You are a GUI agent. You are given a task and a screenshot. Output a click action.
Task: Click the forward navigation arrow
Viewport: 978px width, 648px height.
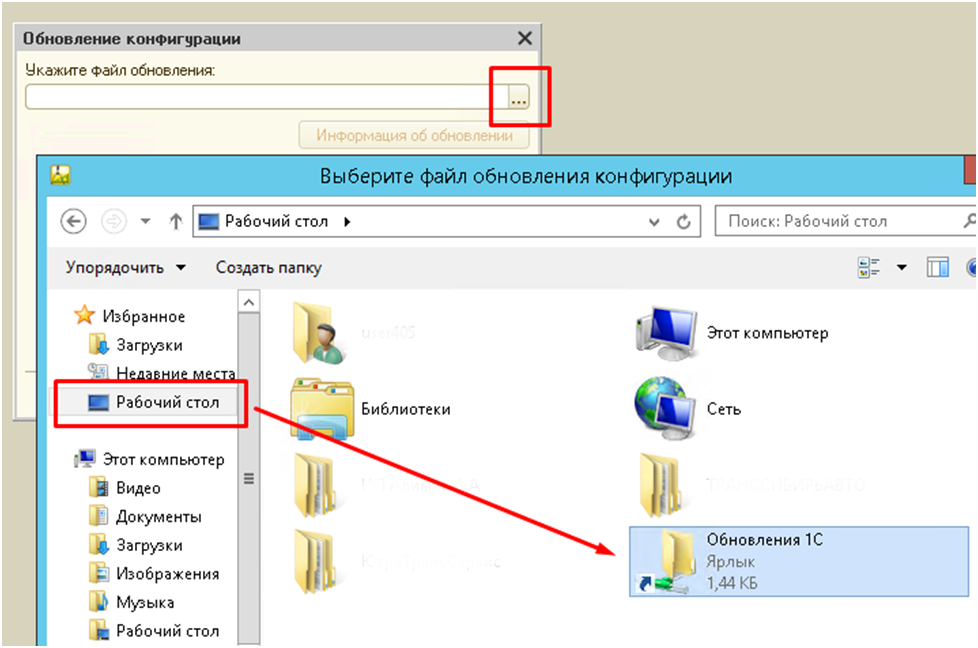click(x=114, y=221)
